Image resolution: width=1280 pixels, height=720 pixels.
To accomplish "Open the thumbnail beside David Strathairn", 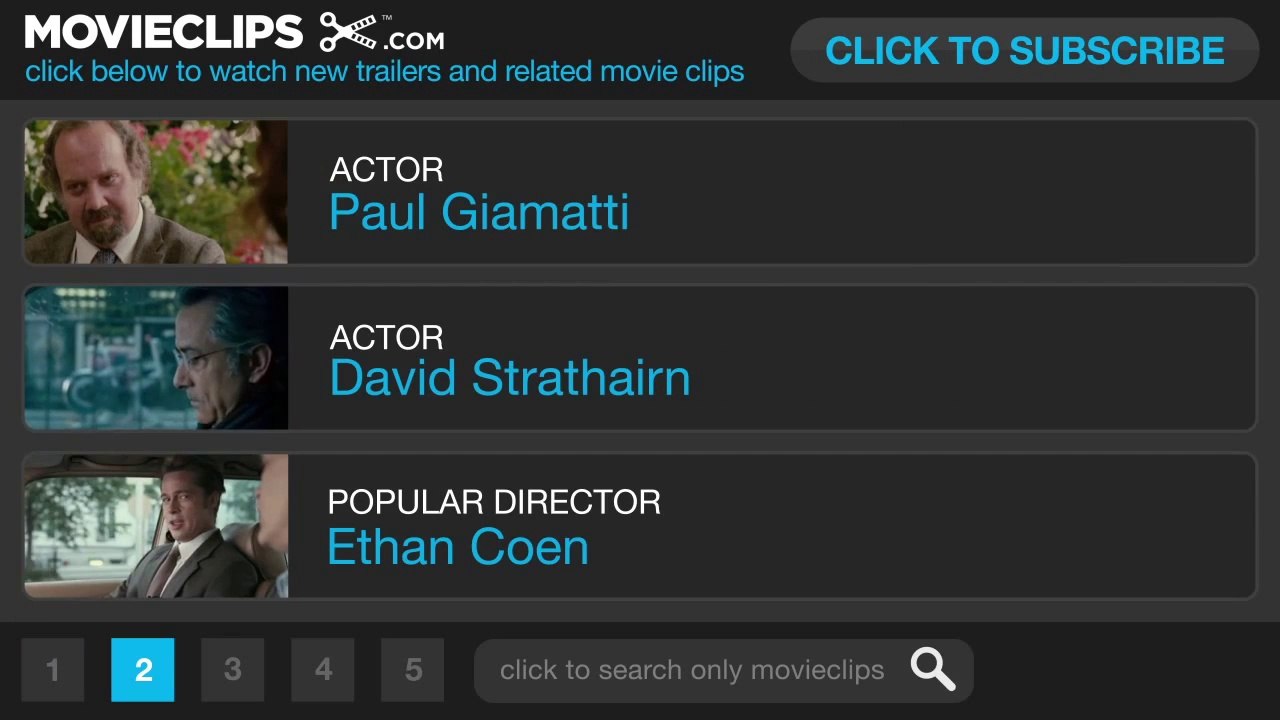I will pos(156,358).
